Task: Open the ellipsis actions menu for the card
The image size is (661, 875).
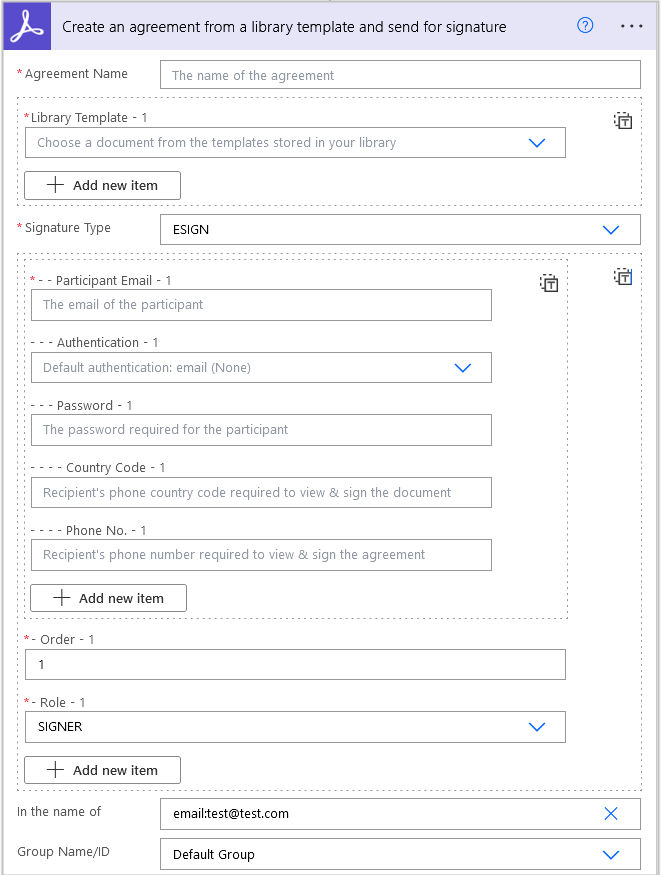Action: 632,26
